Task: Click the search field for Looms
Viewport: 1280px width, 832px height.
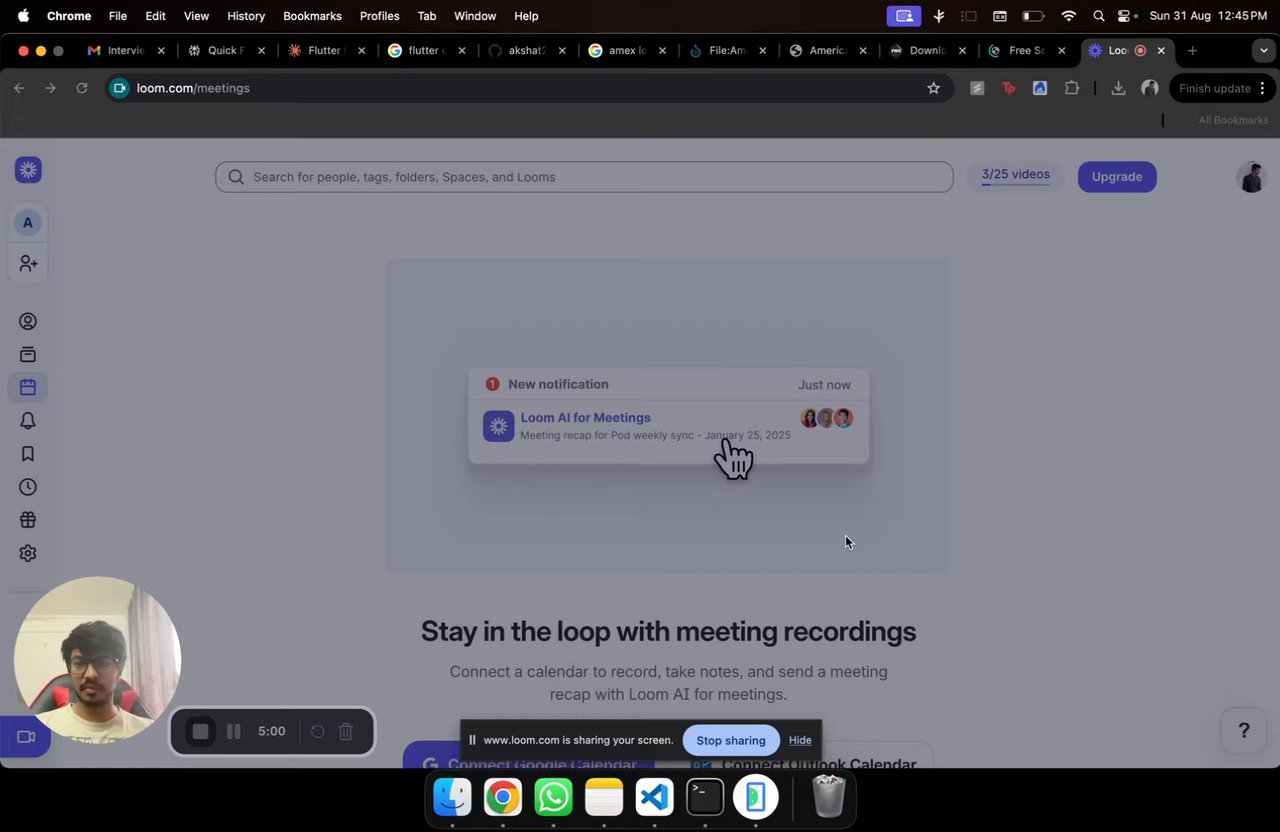Action: tap(584, 177)
